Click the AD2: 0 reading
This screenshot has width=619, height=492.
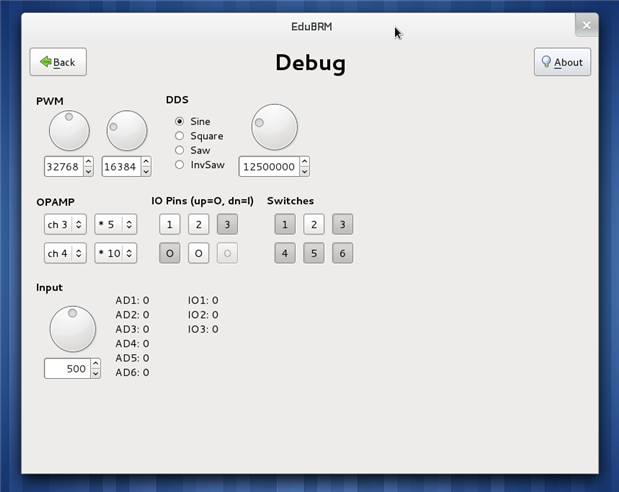[x=132, y=315]
